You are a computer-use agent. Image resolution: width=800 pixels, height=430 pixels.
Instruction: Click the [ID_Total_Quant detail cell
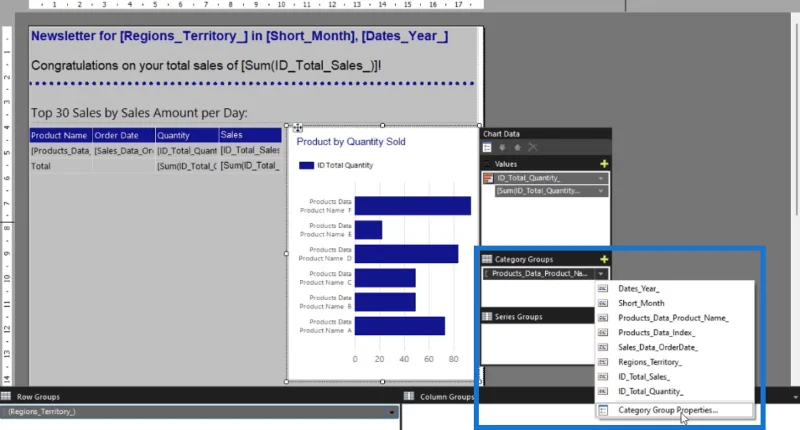pyautogui.click(x=187, y=150)
